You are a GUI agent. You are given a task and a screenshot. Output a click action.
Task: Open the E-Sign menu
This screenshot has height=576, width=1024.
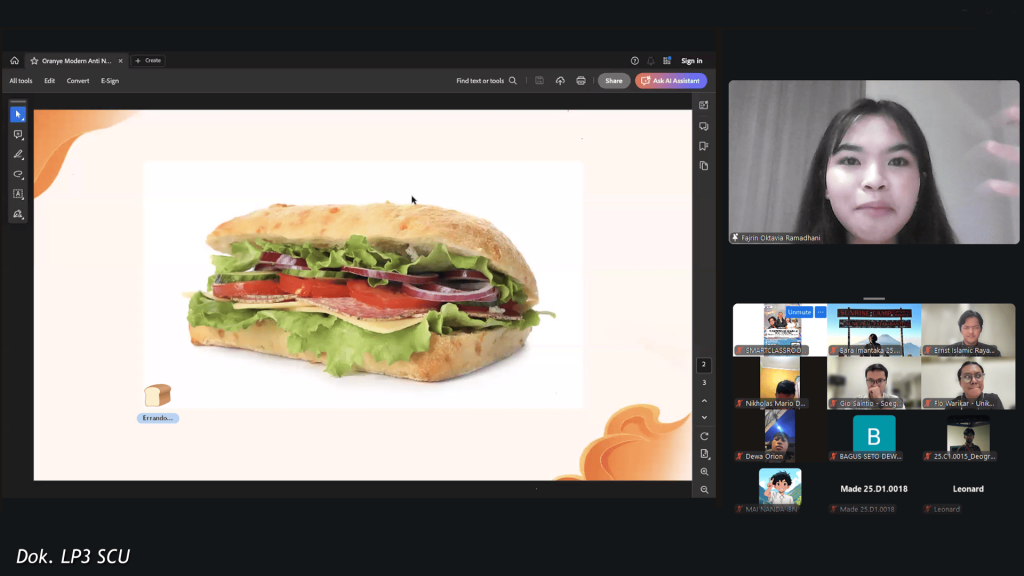(110, 81)
